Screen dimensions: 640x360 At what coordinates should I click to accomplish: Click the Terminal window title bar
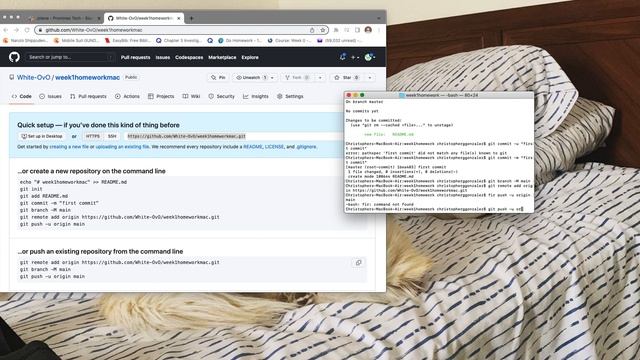click(439, 95)
